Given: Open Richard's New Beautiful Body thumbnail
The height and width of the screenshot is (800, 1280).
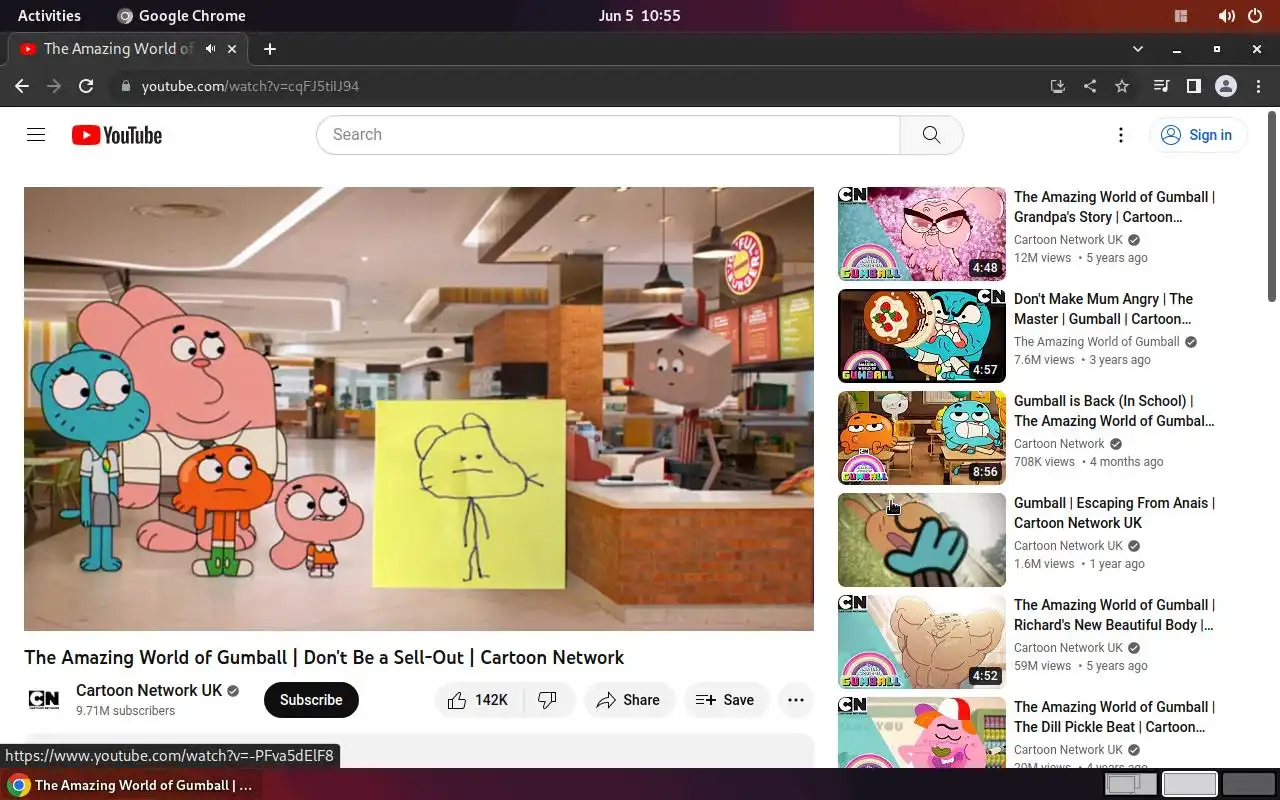Looking at the screenshot, I should (922, 642).
